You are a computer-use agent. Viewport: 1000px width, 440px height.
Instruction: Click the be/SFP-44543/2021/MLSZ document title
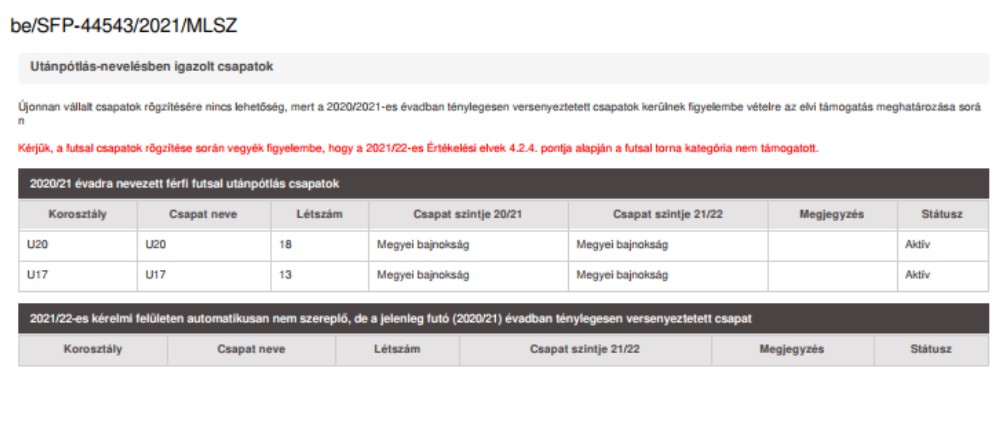point(124,26)
